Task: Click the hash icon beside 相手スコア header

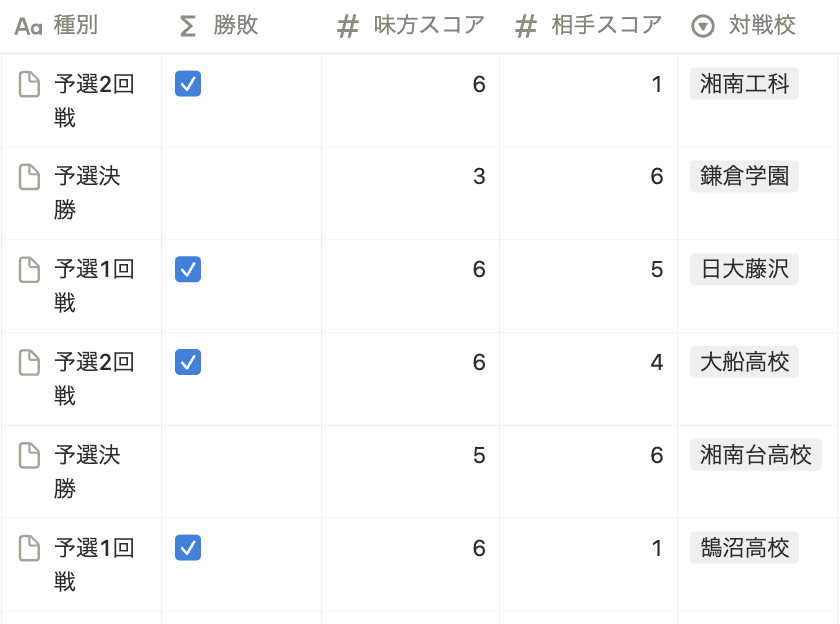Action: point(525,26)
